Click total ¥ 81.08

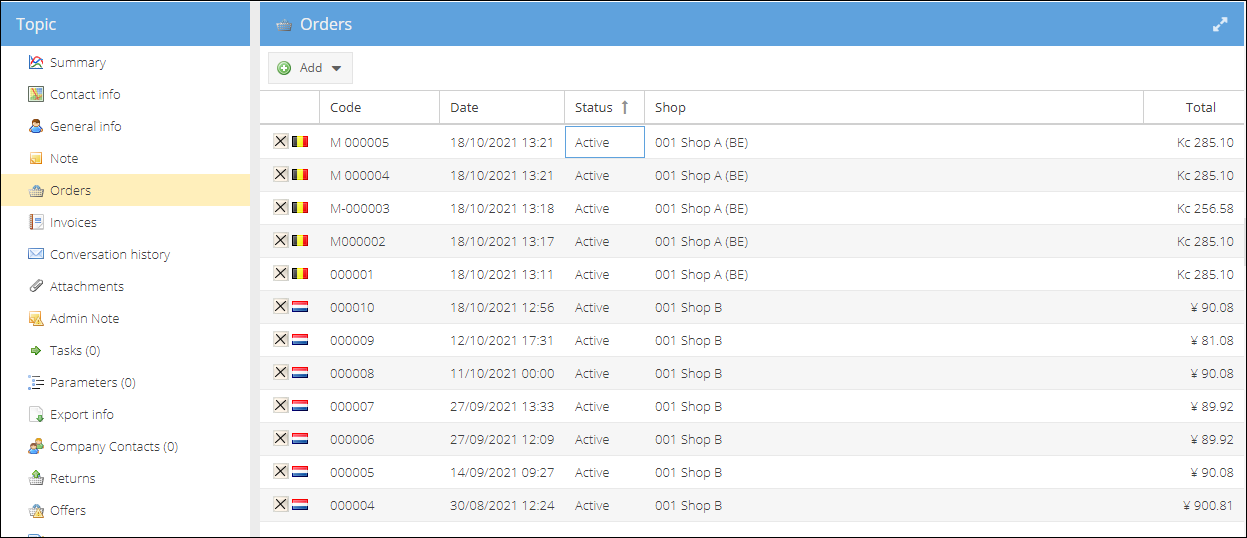(1212, 340)
